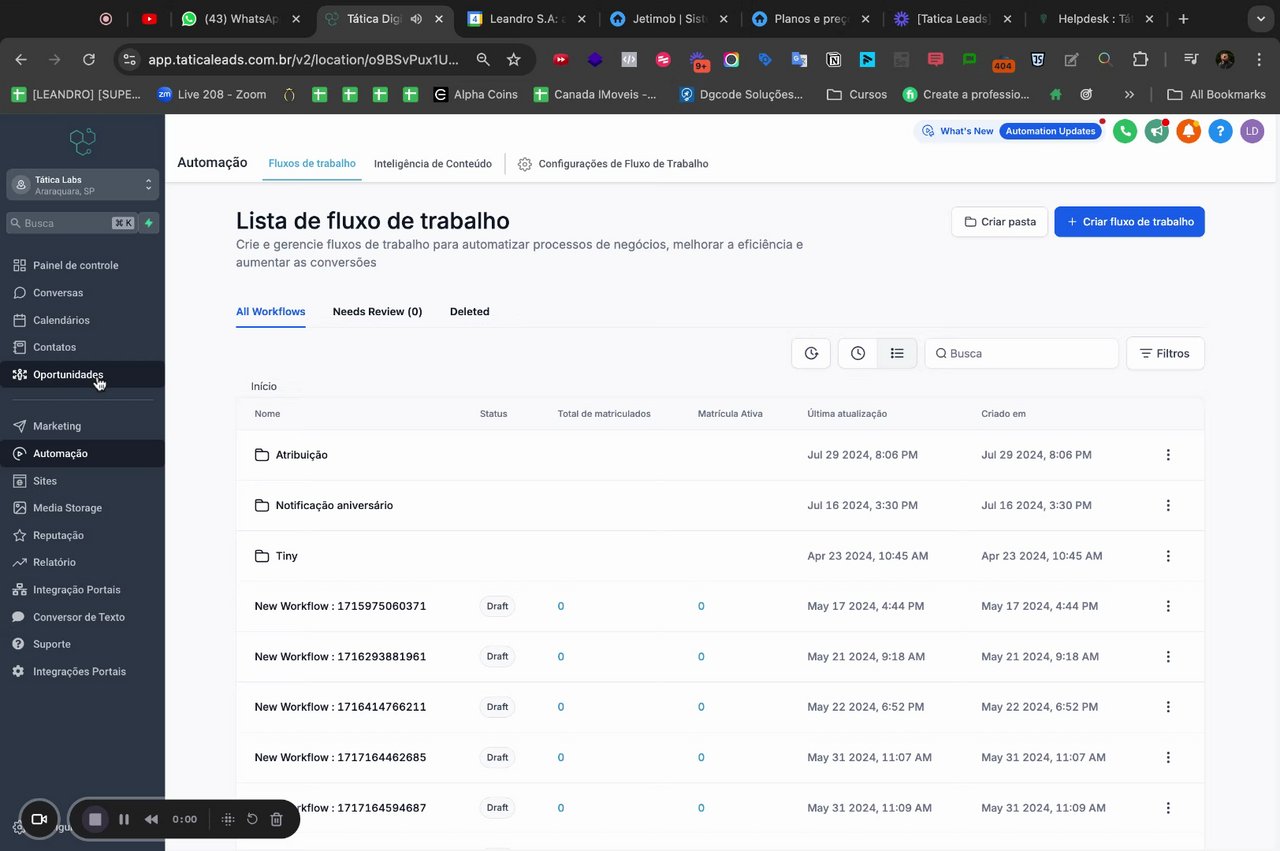Switch to Inteligência de Conteúdo tab
1280x851 pixels.
pyautogui.click(x=433, y=163)
